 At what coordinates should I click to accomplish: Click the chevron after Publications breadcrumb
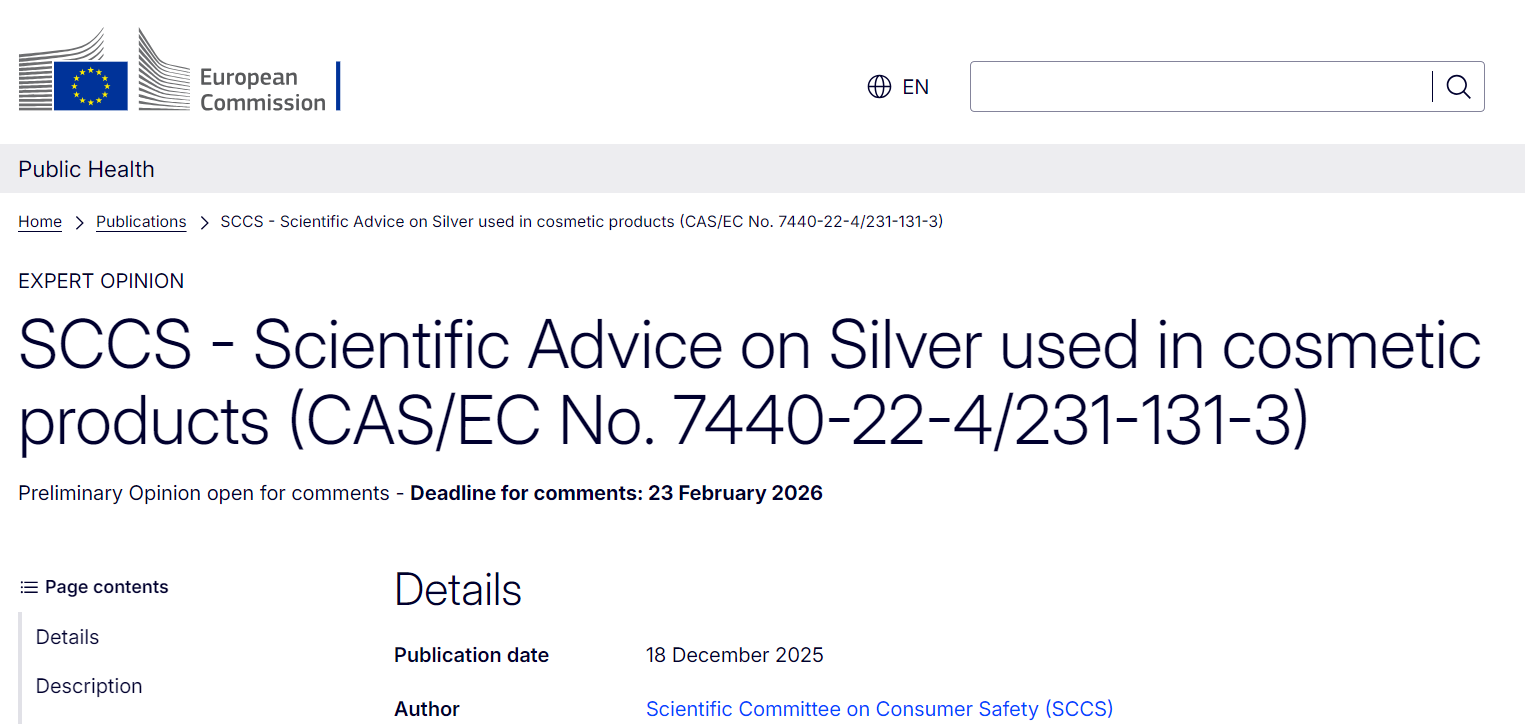click(x=203, y=222)
